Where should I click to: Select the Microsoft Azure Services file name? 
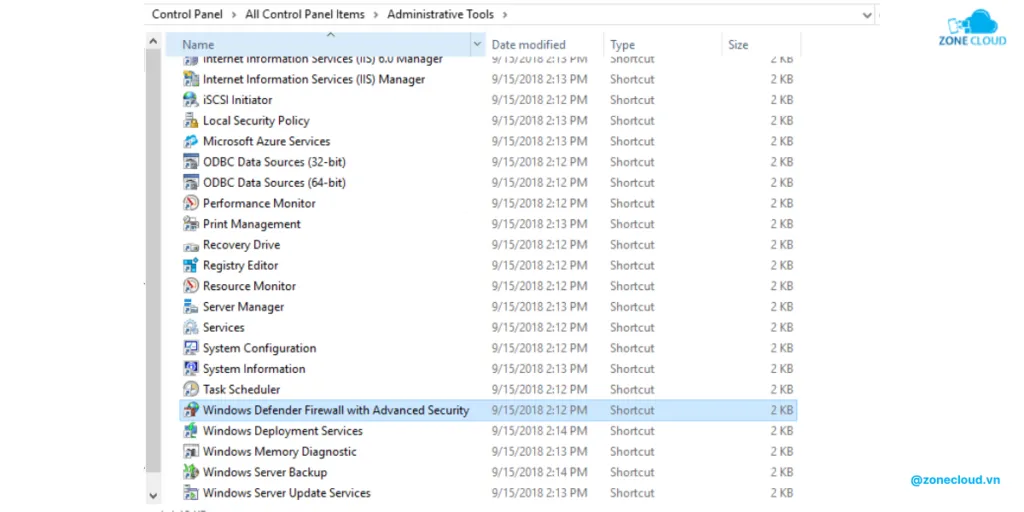pyautogui.click(x=266, y=142)
